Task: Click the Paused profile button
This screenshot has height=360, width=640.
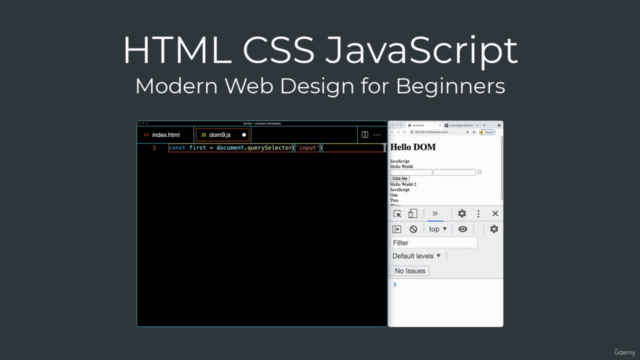Action: (x=487, y=132)
